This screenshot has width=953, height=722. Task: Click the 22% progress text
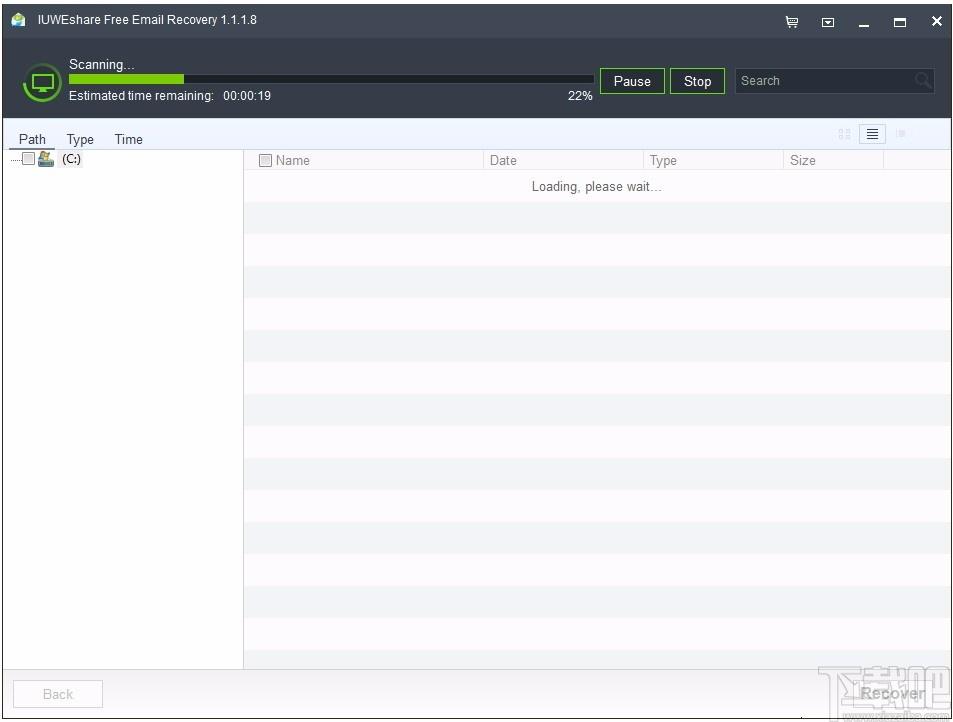580,96
